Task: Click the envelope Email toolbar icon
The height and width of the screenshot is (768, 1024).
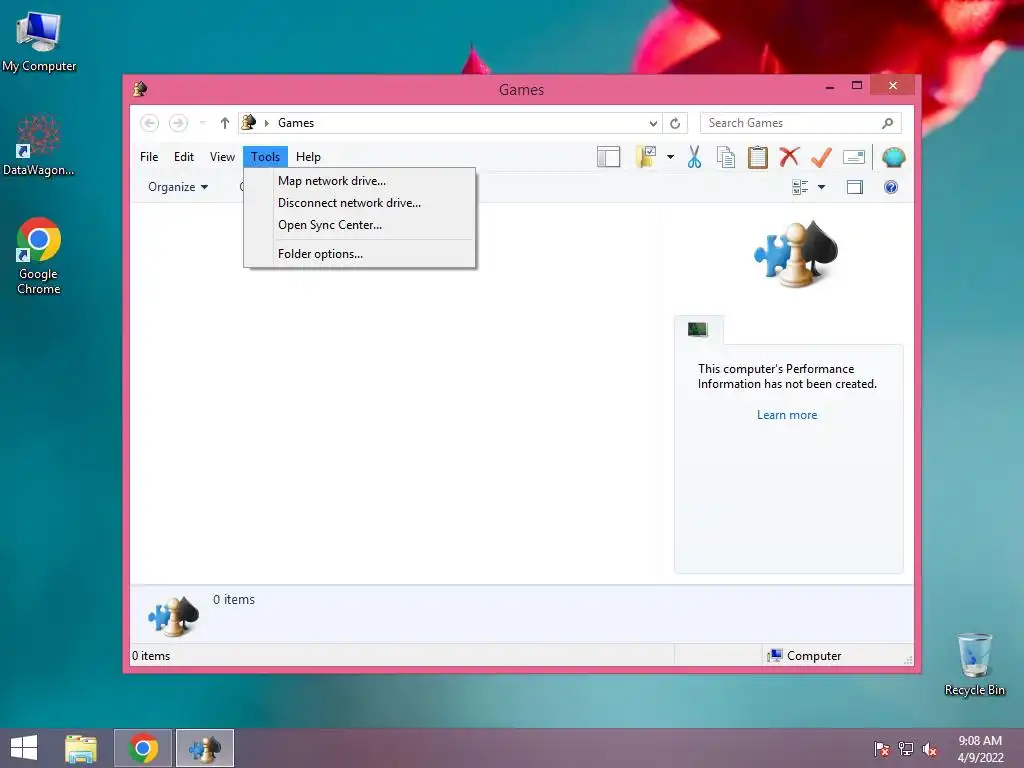Action: point(854,157)
